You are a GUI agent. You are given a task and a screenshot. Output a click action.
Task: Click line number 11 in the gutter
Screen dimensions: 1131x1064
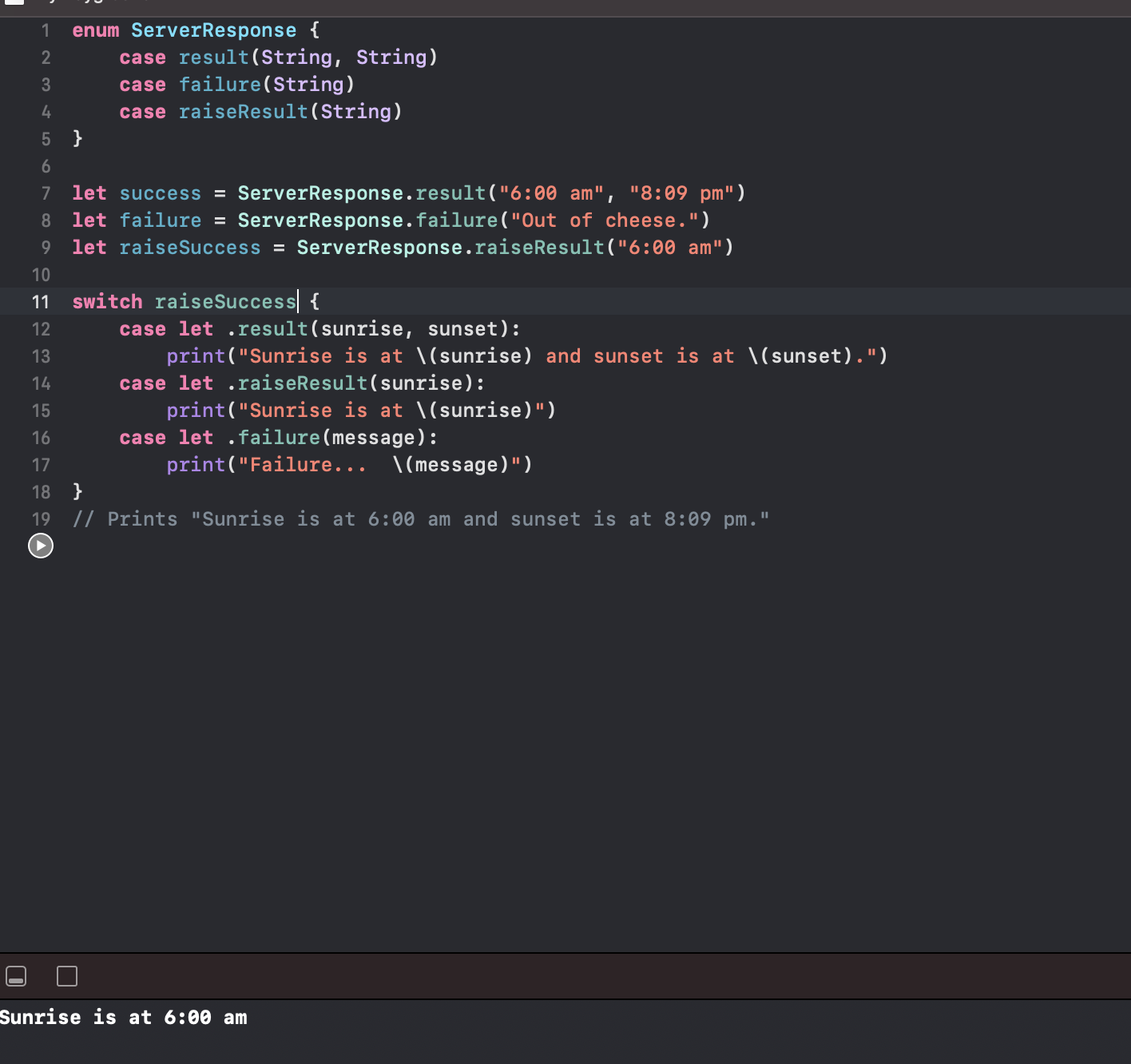click(x=41, y=302)
